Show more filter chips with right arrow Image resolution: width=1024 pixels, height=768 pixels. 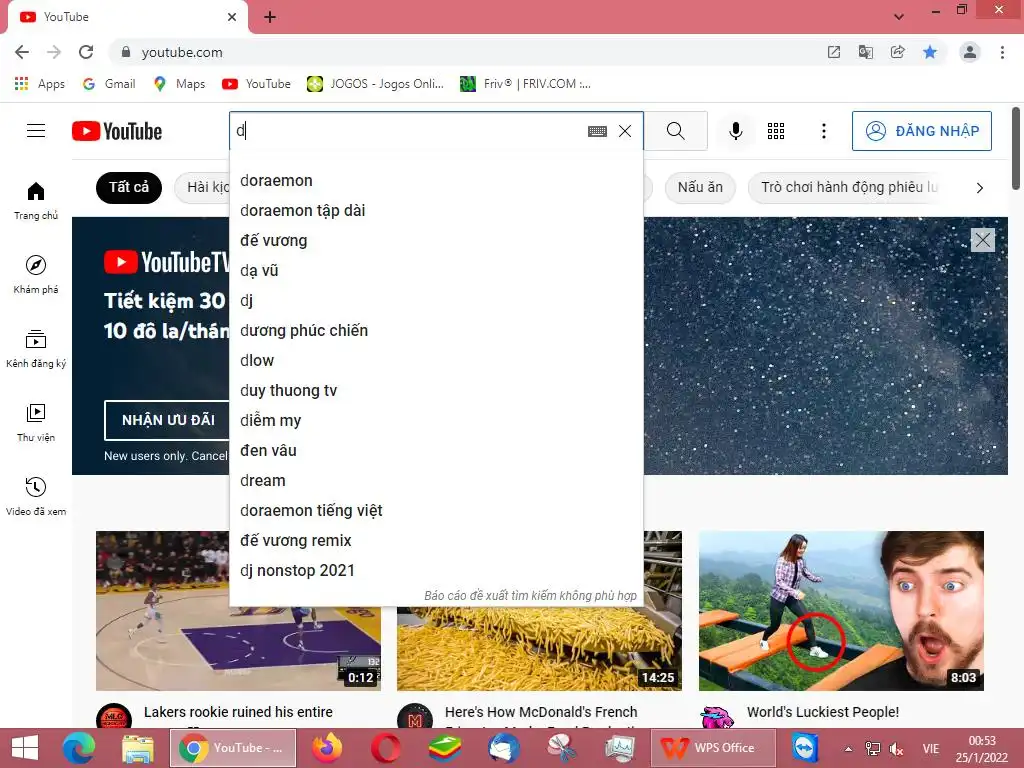click(979, 188)
